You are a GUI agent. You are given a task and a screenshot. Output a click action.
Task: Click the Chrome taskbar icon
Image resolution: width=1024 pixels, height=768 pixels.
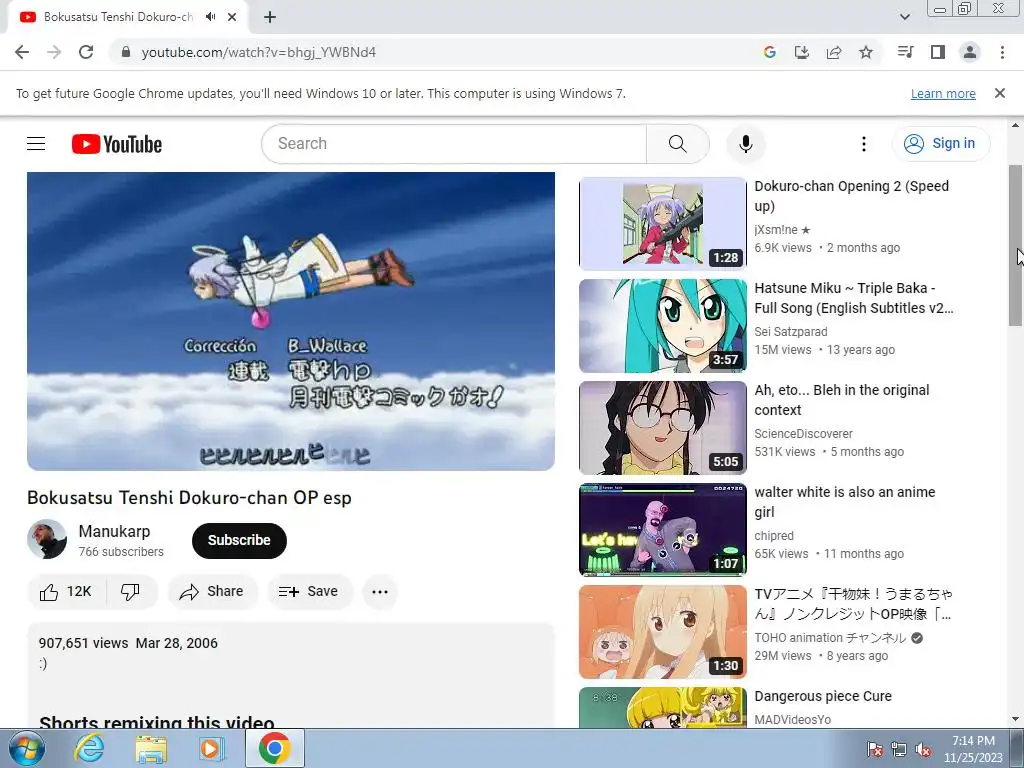tap(274, 748)
